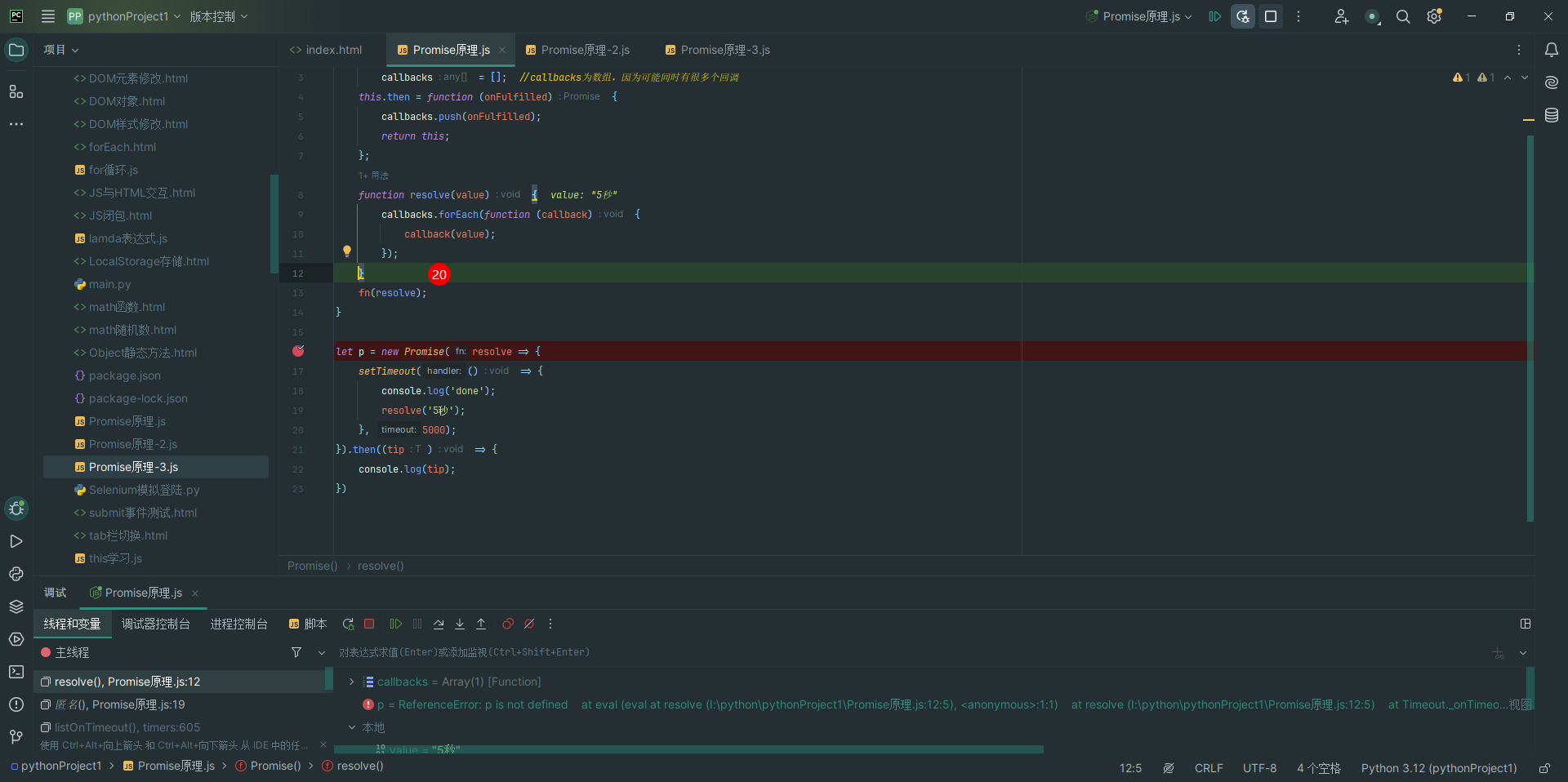Rerun debug session in the debug toolbar
1568x782 pixels.
tap(348, 624)
